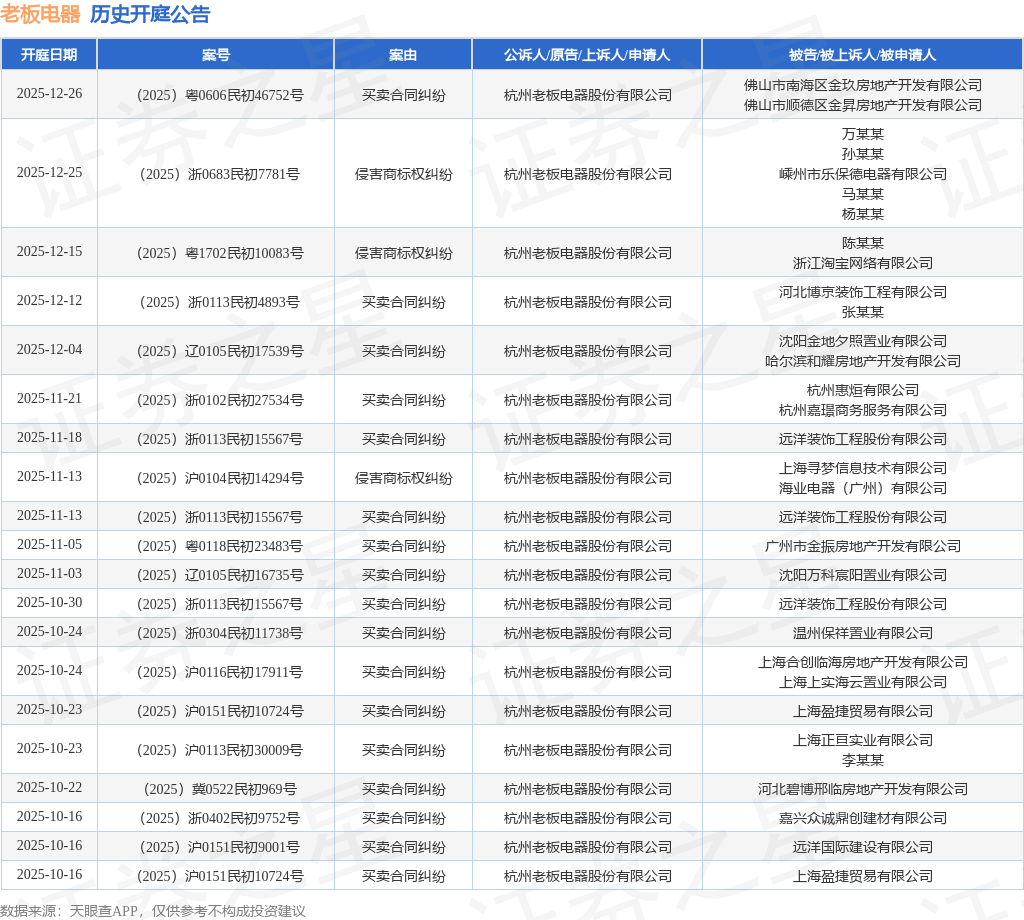The image size is (1024, 920).
Task: Click case number 浙0402民初9752号
Action: click(220, 818)
